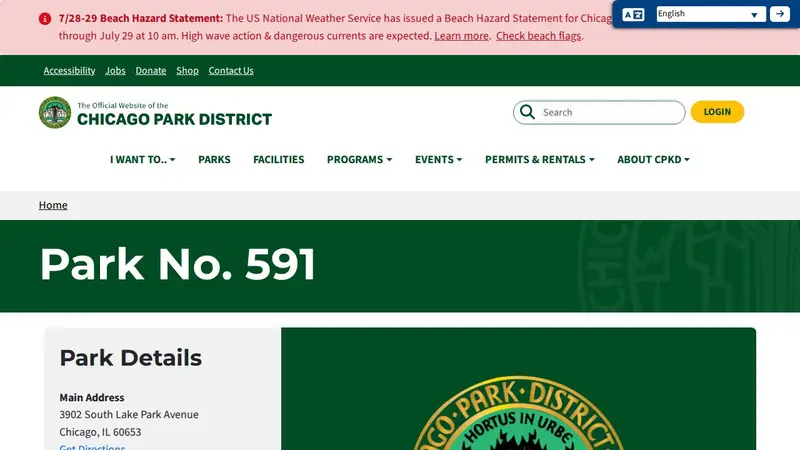Open the Donate link
The width and height of the screenshot is (800, 450).
click(151, 70)
